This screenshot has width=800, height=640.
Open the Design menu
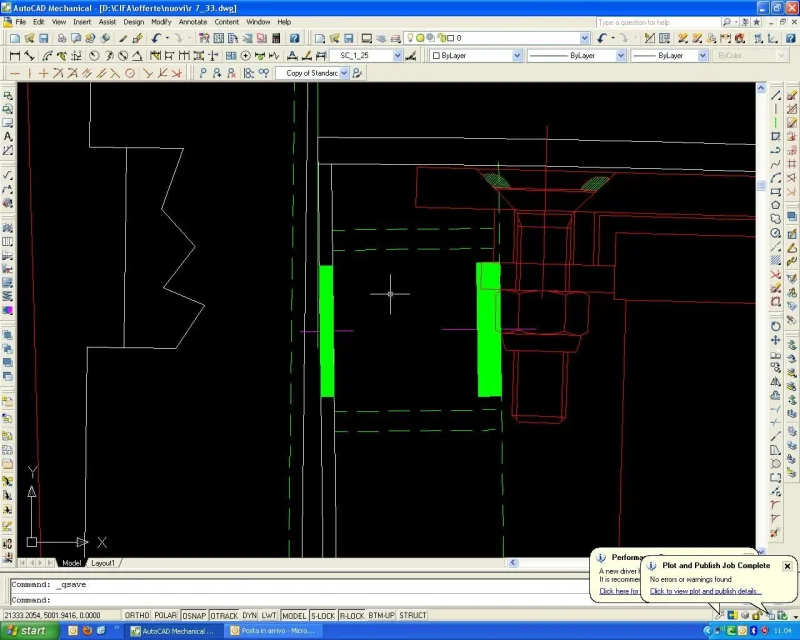coord(134,22)
